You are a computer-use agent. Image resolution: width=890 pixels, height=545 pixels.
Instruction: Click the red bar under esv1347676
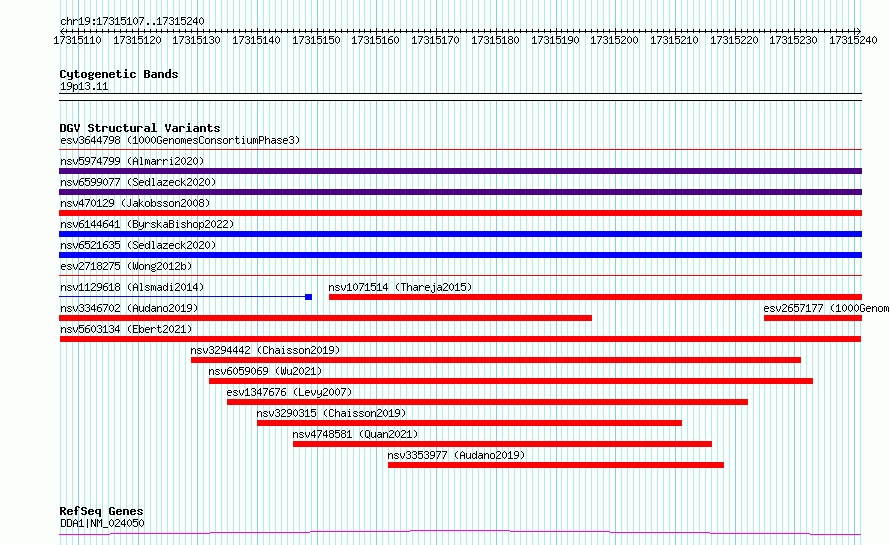click(488, 402)
